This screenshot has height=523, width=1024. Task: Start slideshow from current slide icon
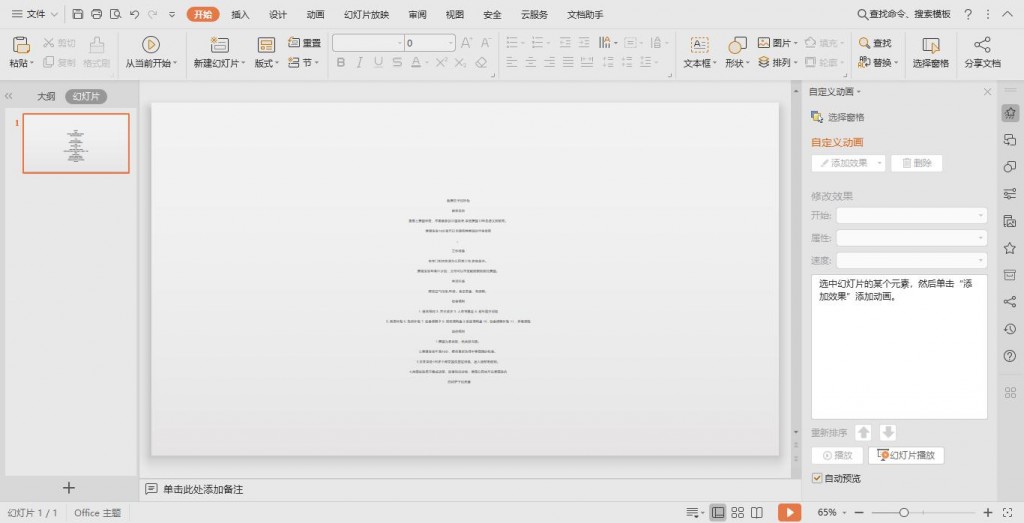coord(151,44)
